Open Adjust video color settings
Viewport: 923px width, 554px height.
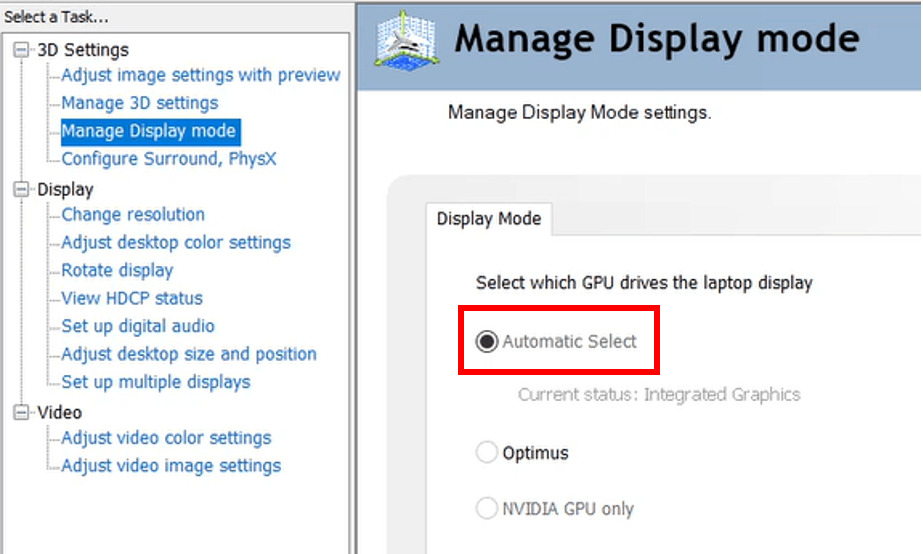(x=166, y=438)
